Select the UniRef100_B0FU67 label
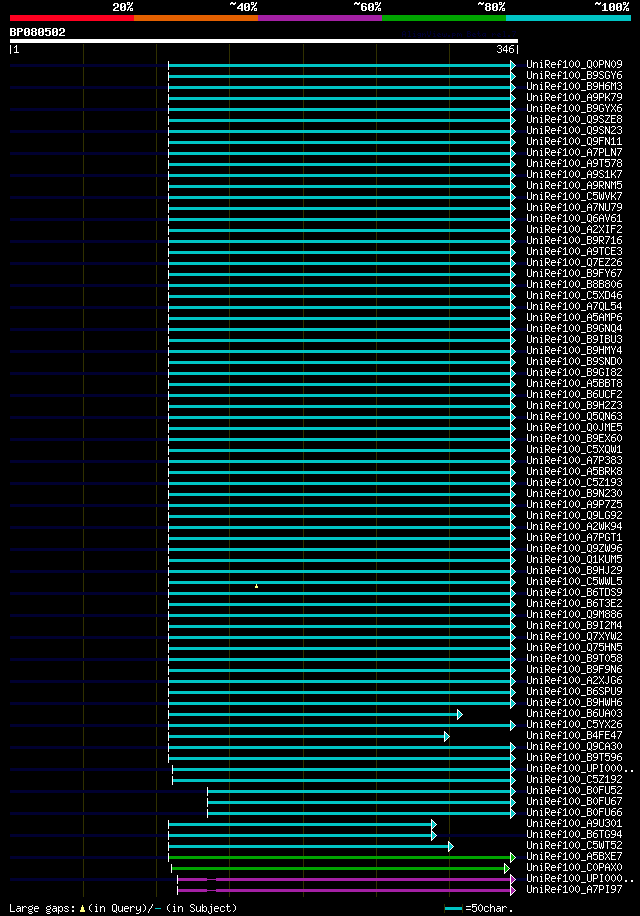 pyautogui.click(x=574, y=802)
